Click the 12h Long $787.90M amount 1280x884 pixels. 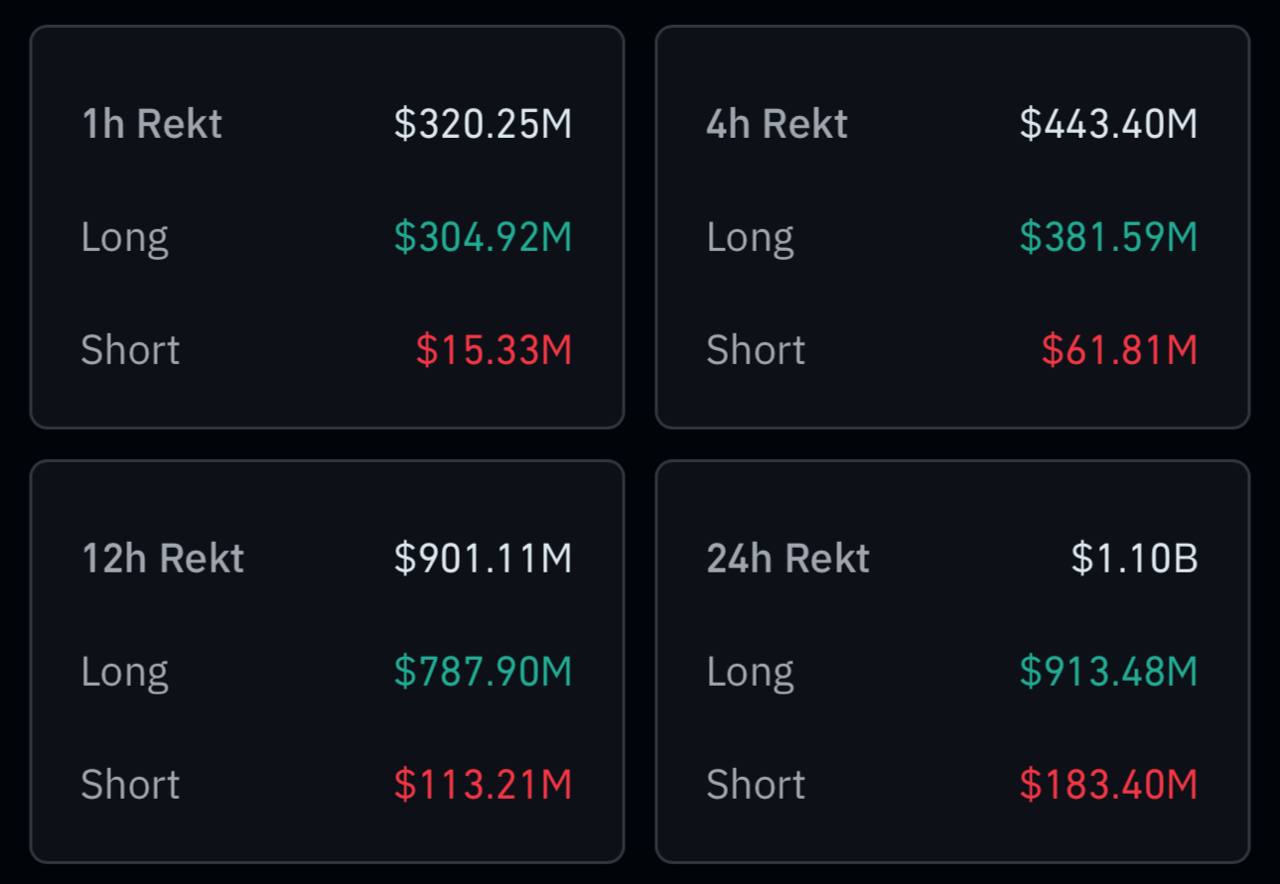tap(483, 671)
